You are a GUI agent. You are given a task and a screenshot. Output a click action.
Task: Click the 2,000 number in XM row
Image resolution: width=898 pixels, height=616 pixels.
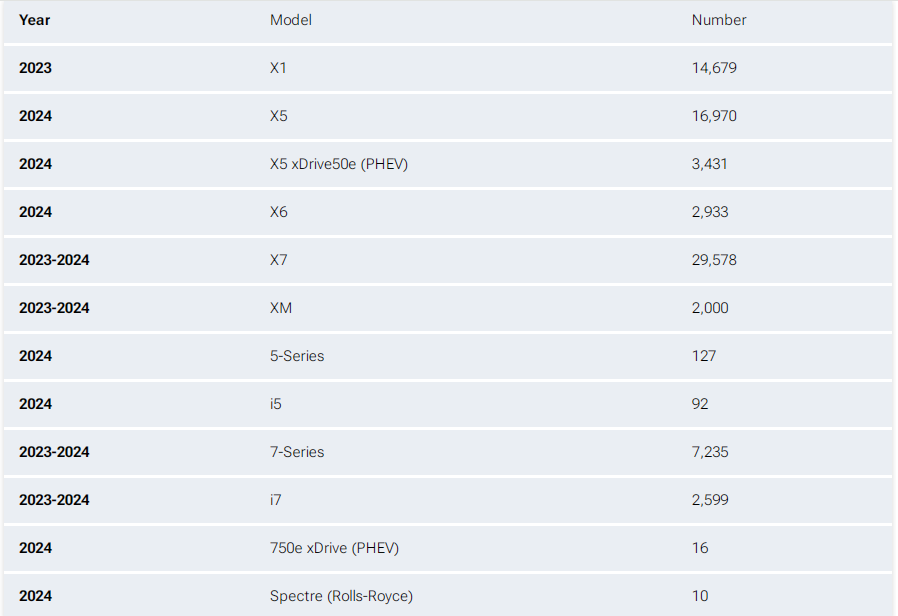(x=710, y=308)
